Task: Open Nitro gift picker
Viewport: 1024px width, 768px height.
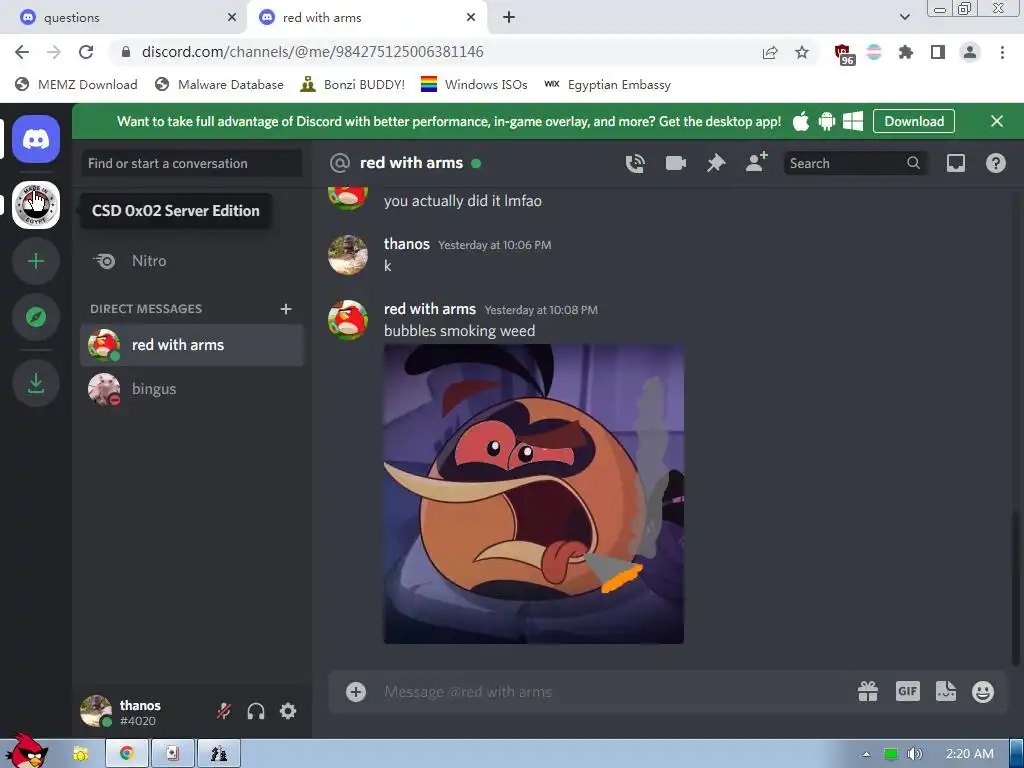Action: point(868,692)
